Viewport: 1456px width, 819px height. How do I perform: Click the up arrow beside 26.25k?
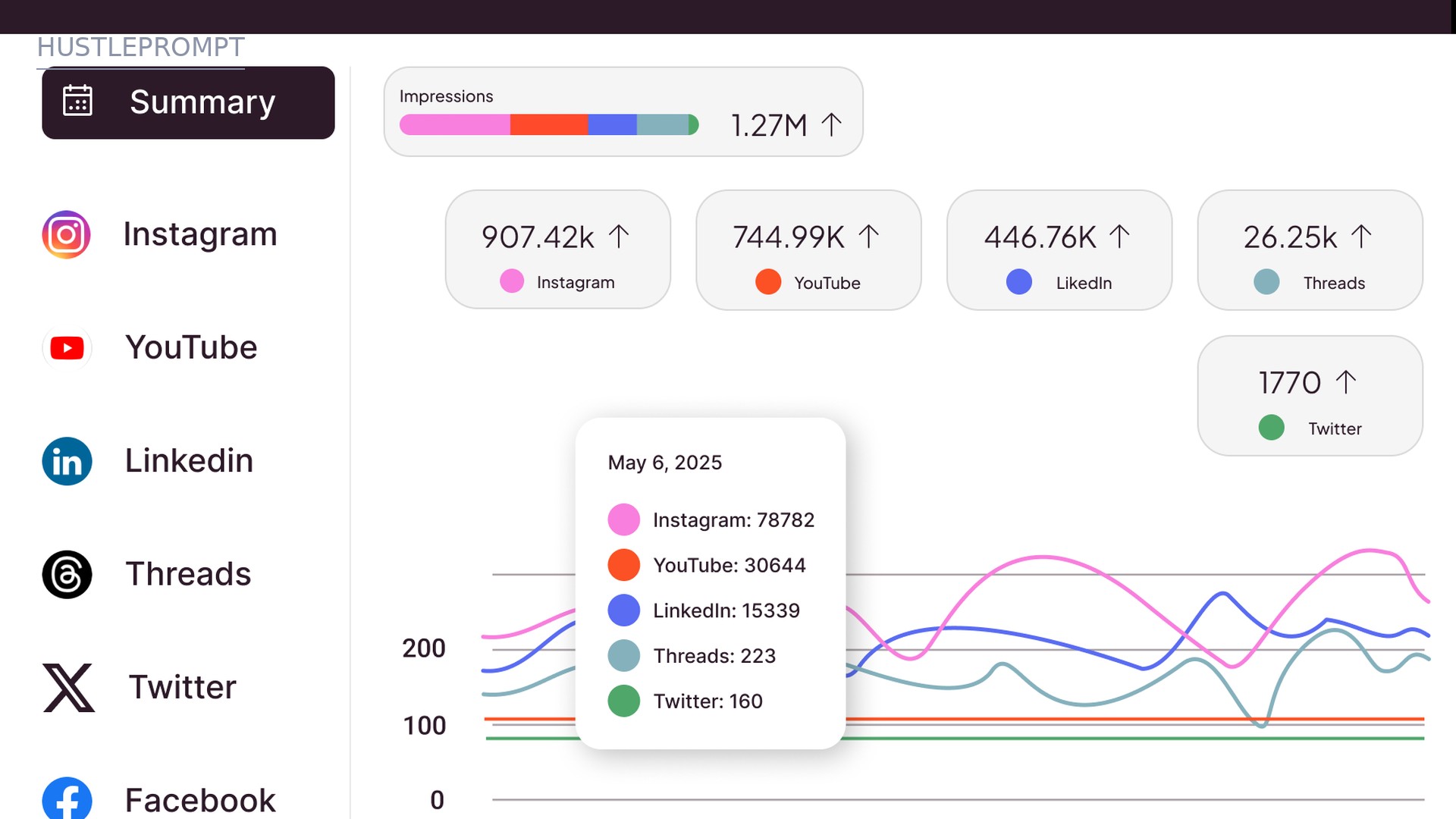coord(1362,237)
